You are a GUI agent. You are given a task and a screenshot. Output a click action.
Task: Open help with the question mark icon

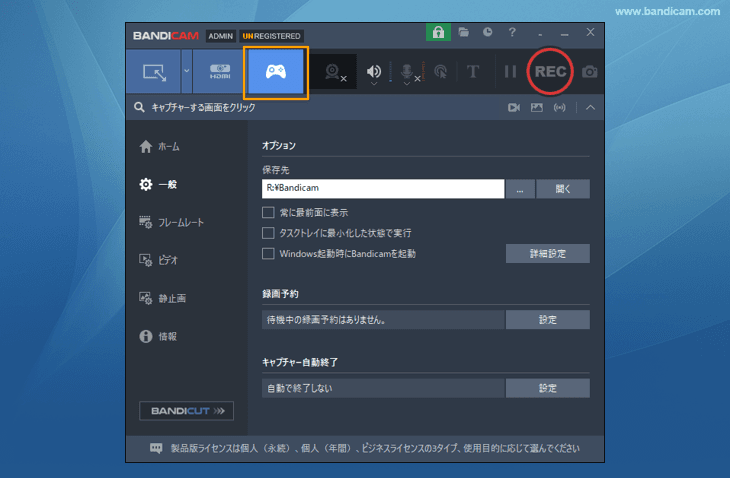[512, 32]
